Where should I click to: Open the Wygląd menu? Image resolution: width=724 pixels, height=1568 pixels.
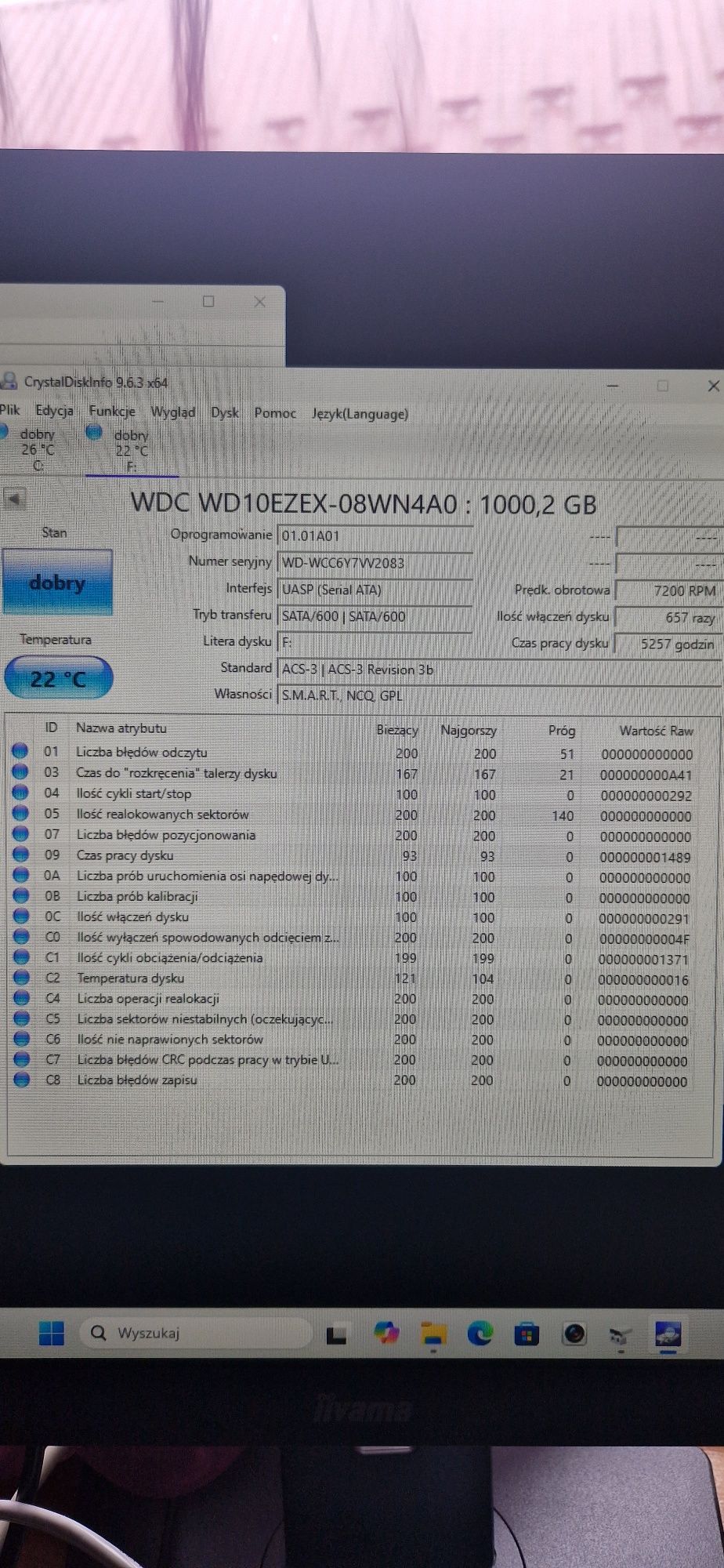pyautogui.click(x=172, y=412)
